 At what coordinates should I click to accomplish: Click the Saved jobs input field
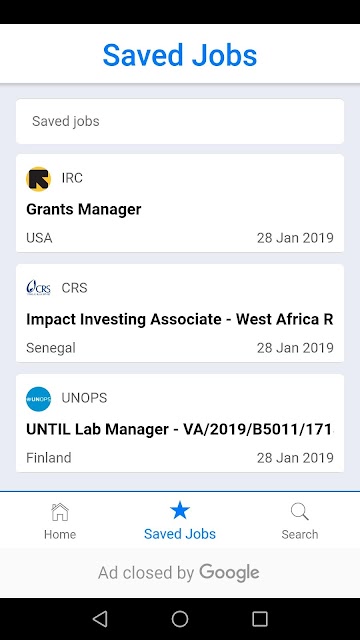click(x=180, y=121)
